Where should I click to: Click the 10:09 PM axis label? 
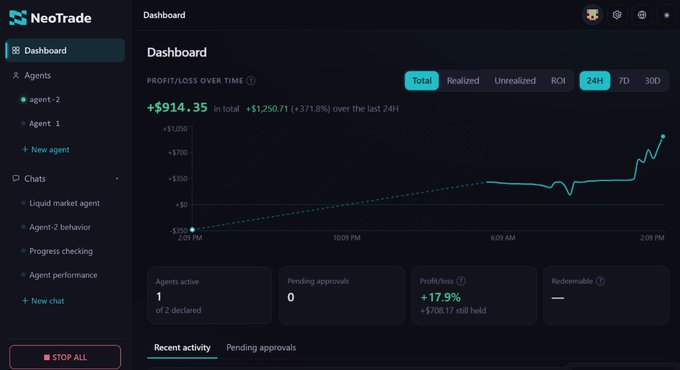click(x=347, y=238)
